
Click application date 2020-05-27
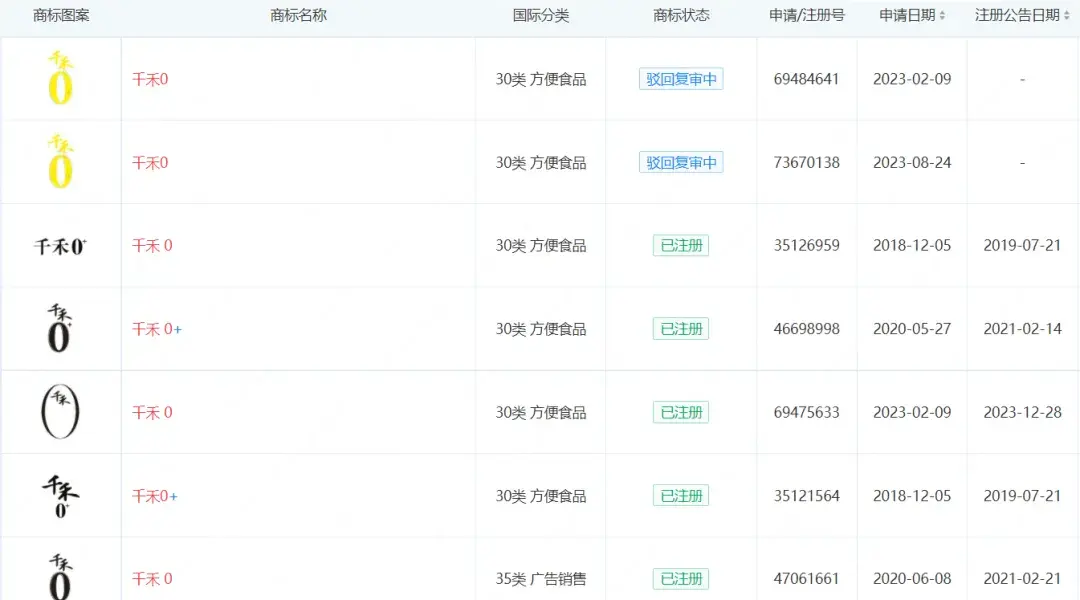click(912, 329)
